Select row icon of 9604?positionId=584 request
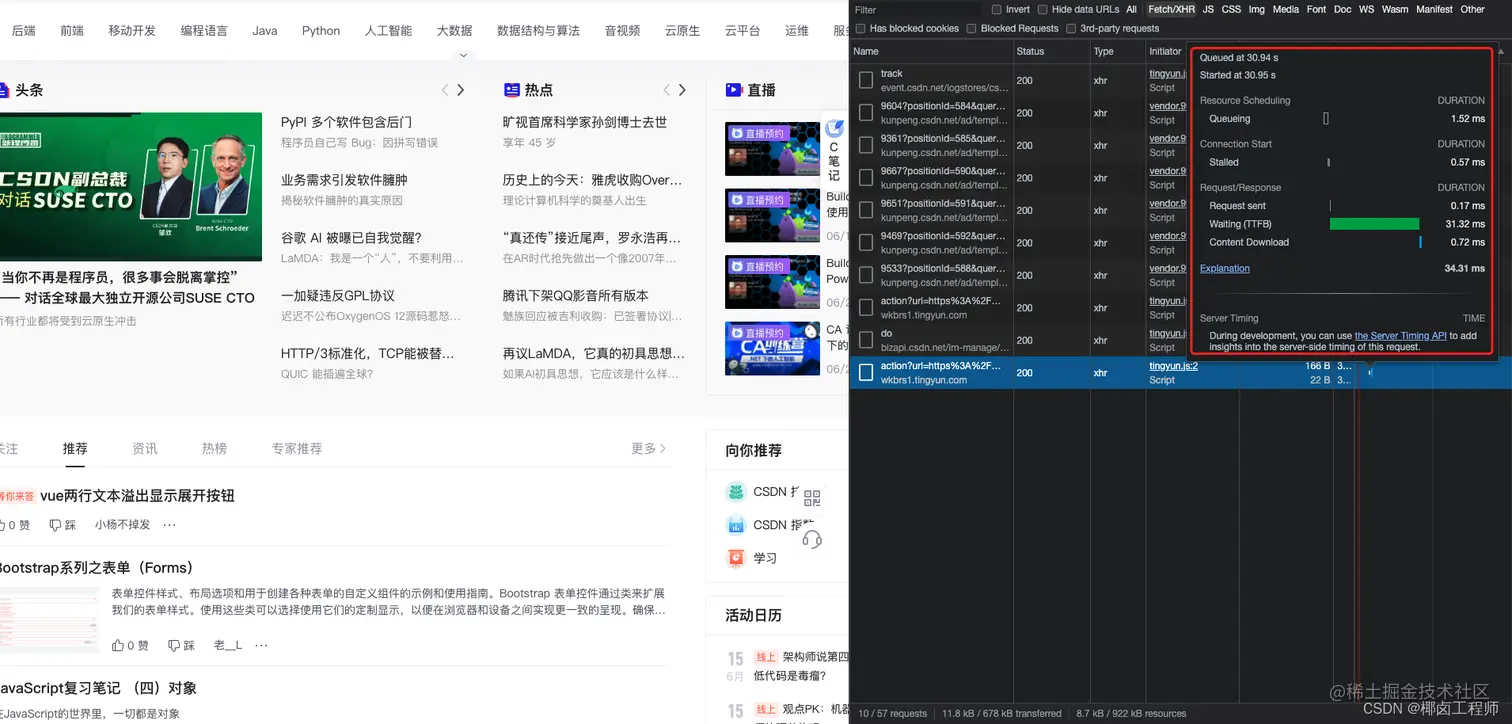Viewport: 1512px width, 724px height. pos(866,113)
